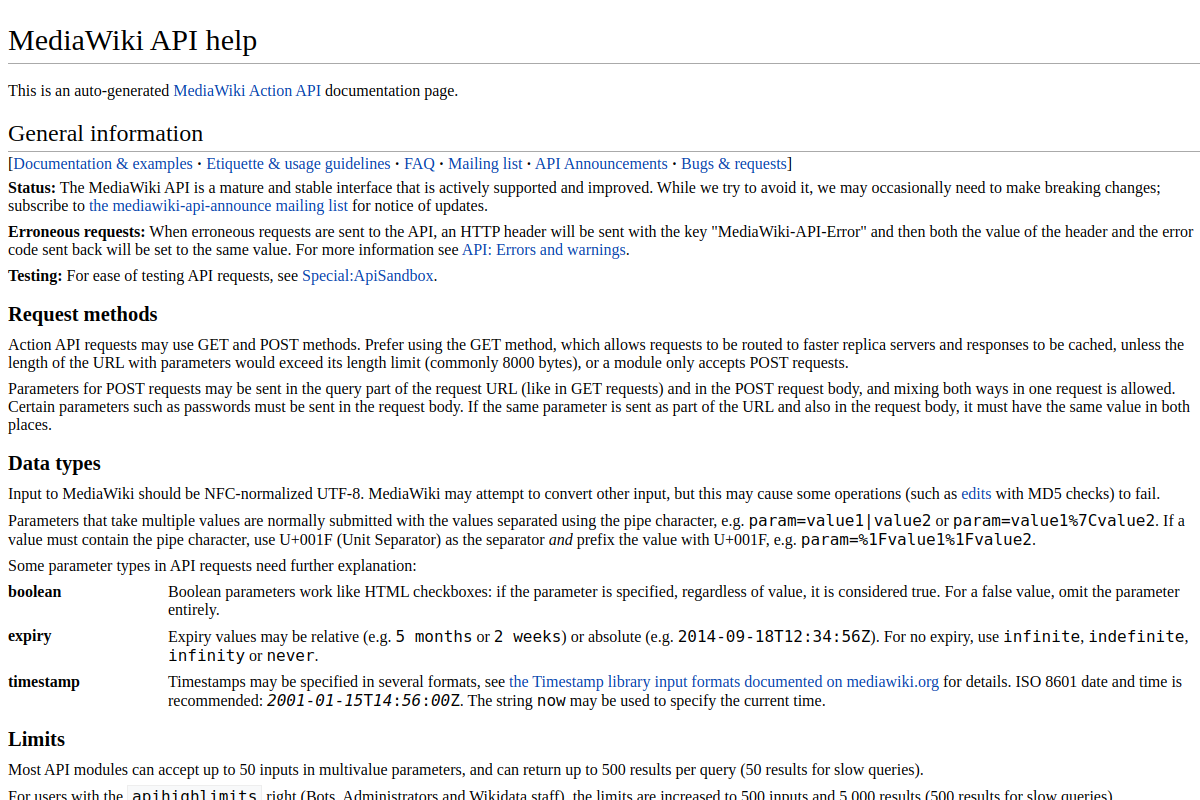This screenshot has height=800, width=1200.
Task: Click the code word now in timestamp description
Action: click(x=552, y=700)
